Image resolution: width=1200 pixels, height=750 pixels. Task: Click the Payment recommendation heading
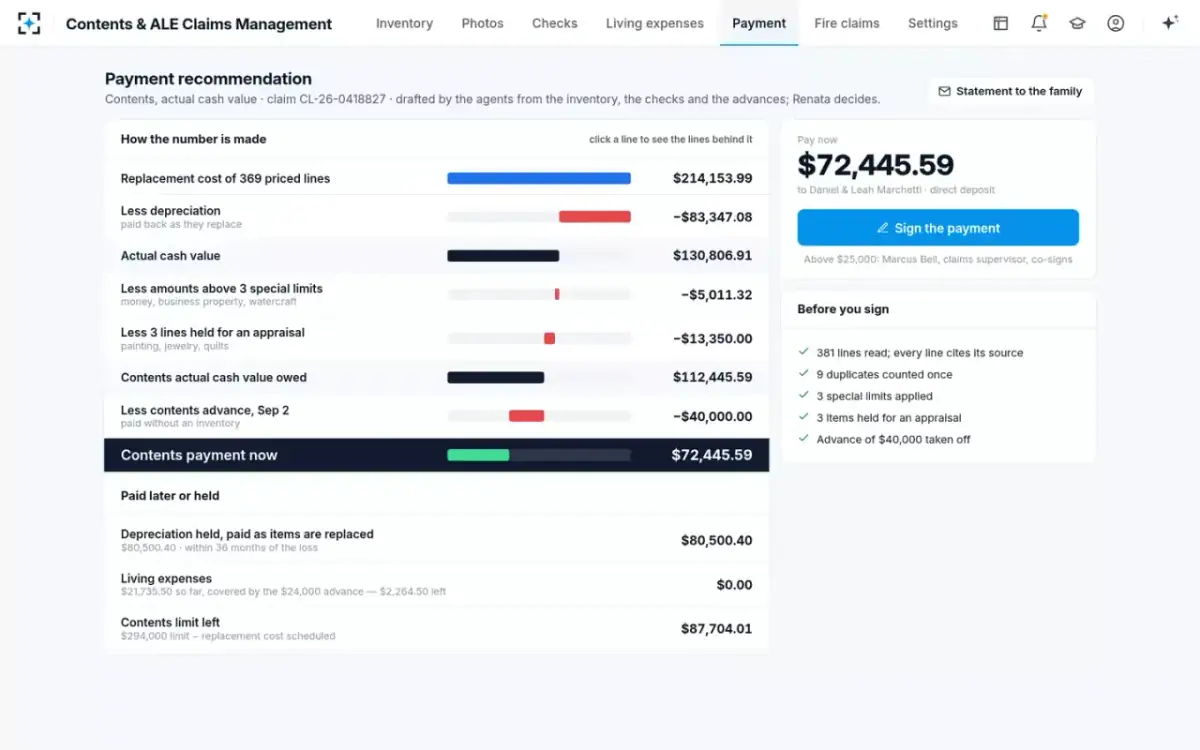pos(208,79)
